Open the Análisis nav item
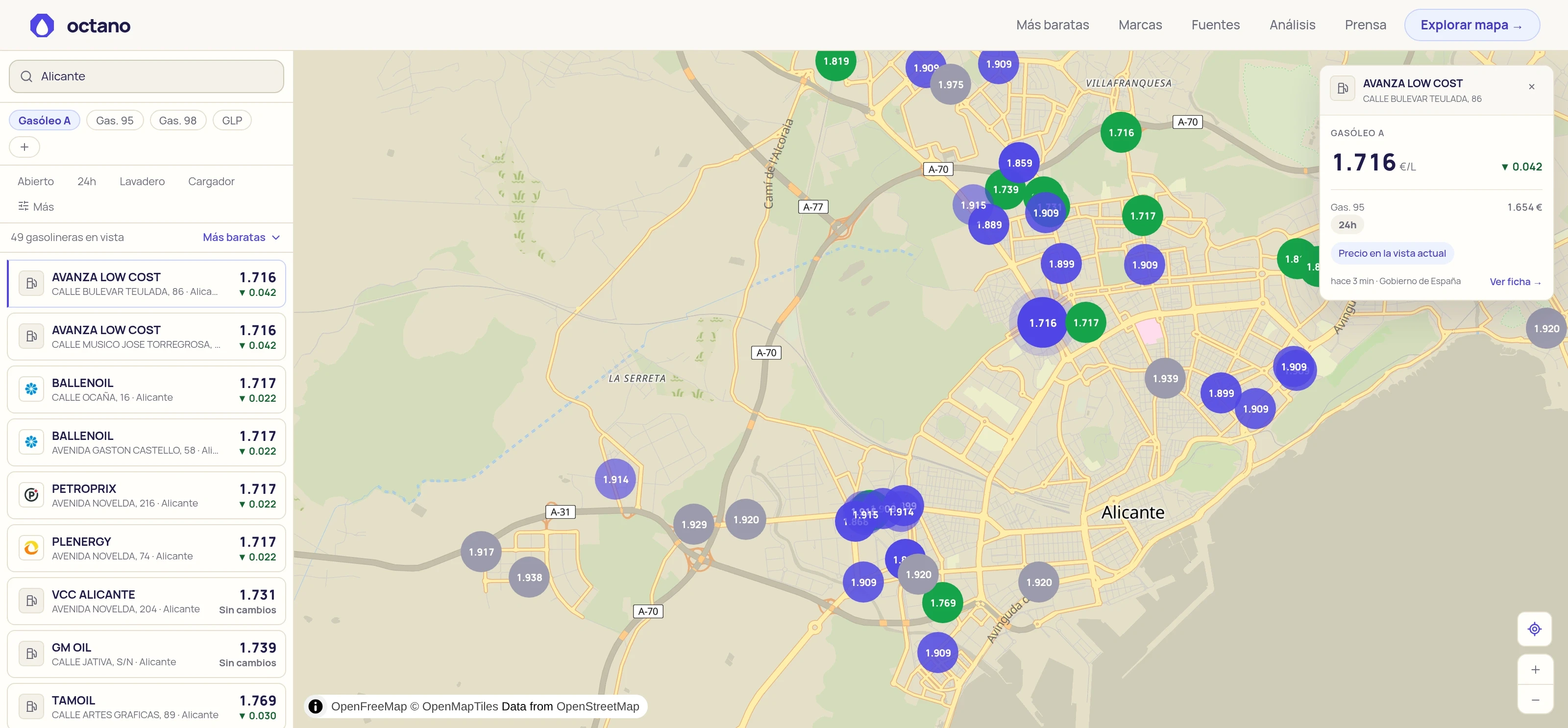The image size is (1568, 728). tap(1292, 25)
